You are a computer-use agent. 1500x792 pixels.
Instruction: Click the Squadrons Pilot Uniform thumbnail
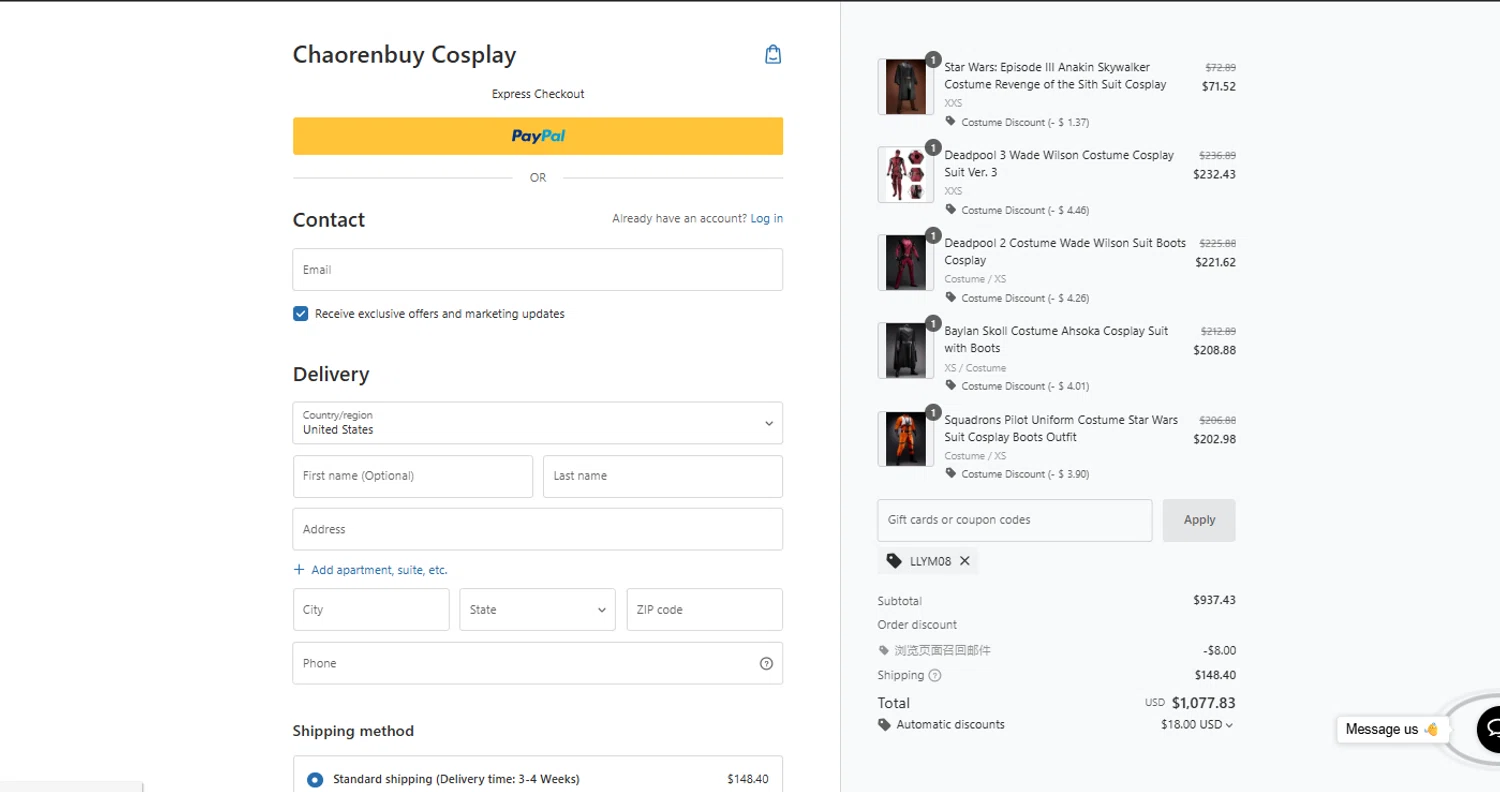point(906,439)
